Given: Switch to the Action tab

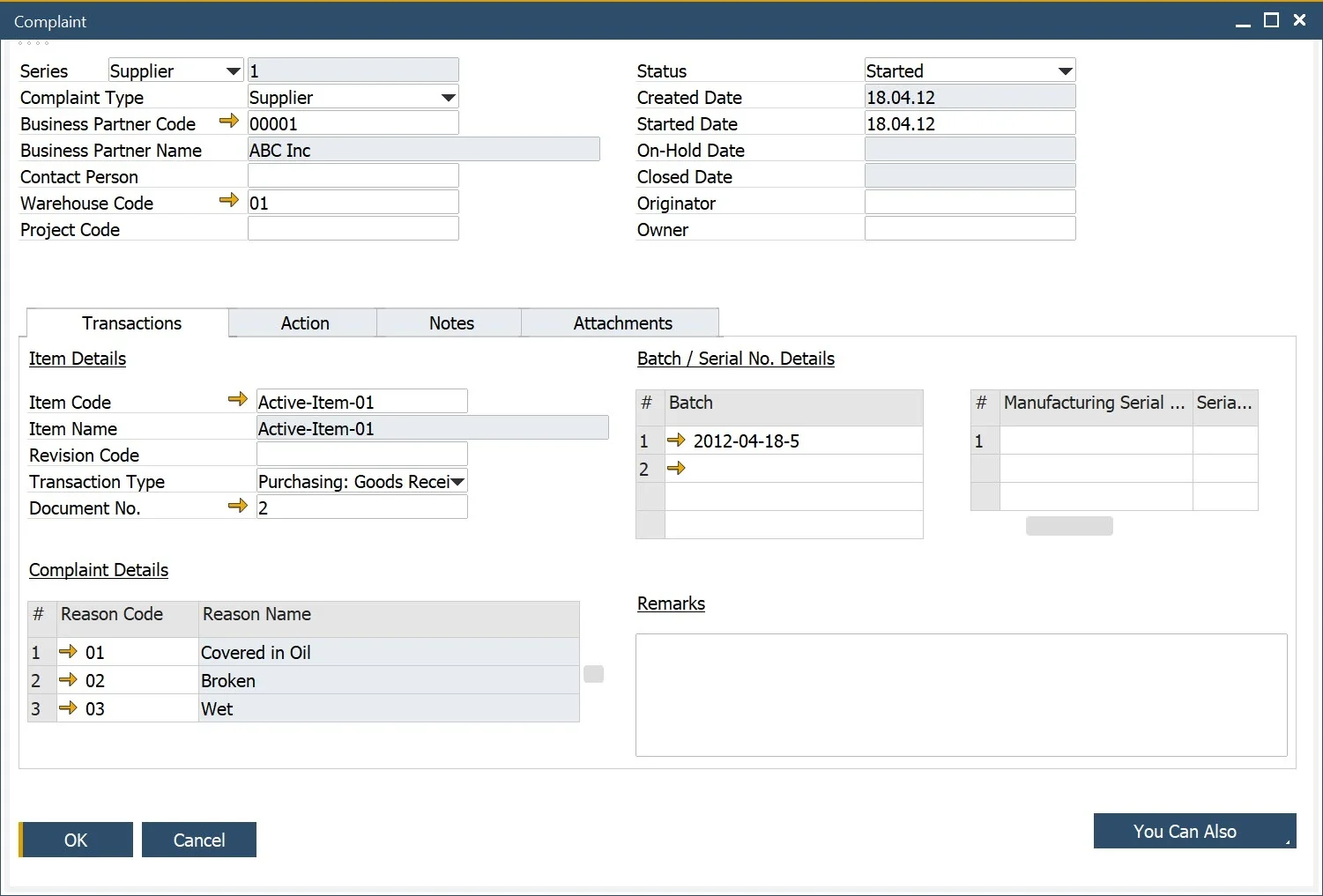Looking at the screenshot, I should click(305, 323).
